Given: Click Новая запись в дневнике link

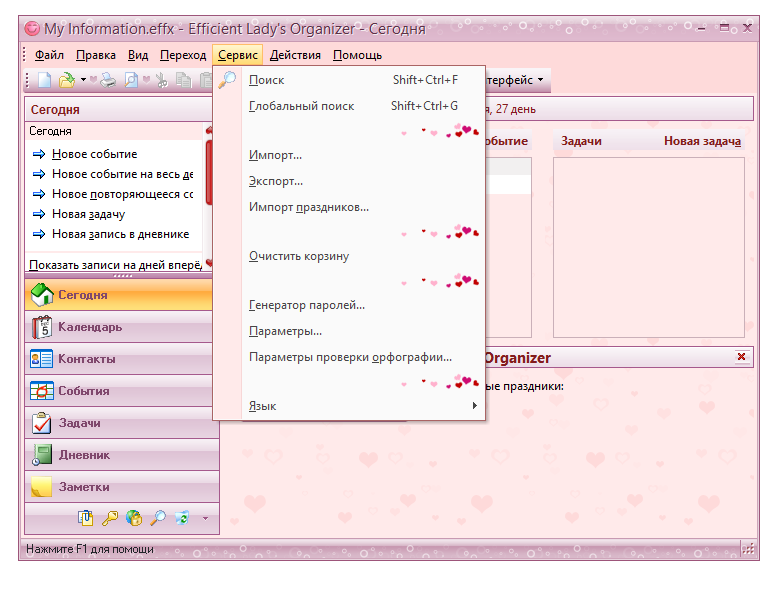Looking at the screenshot, I should click(121, 234).
